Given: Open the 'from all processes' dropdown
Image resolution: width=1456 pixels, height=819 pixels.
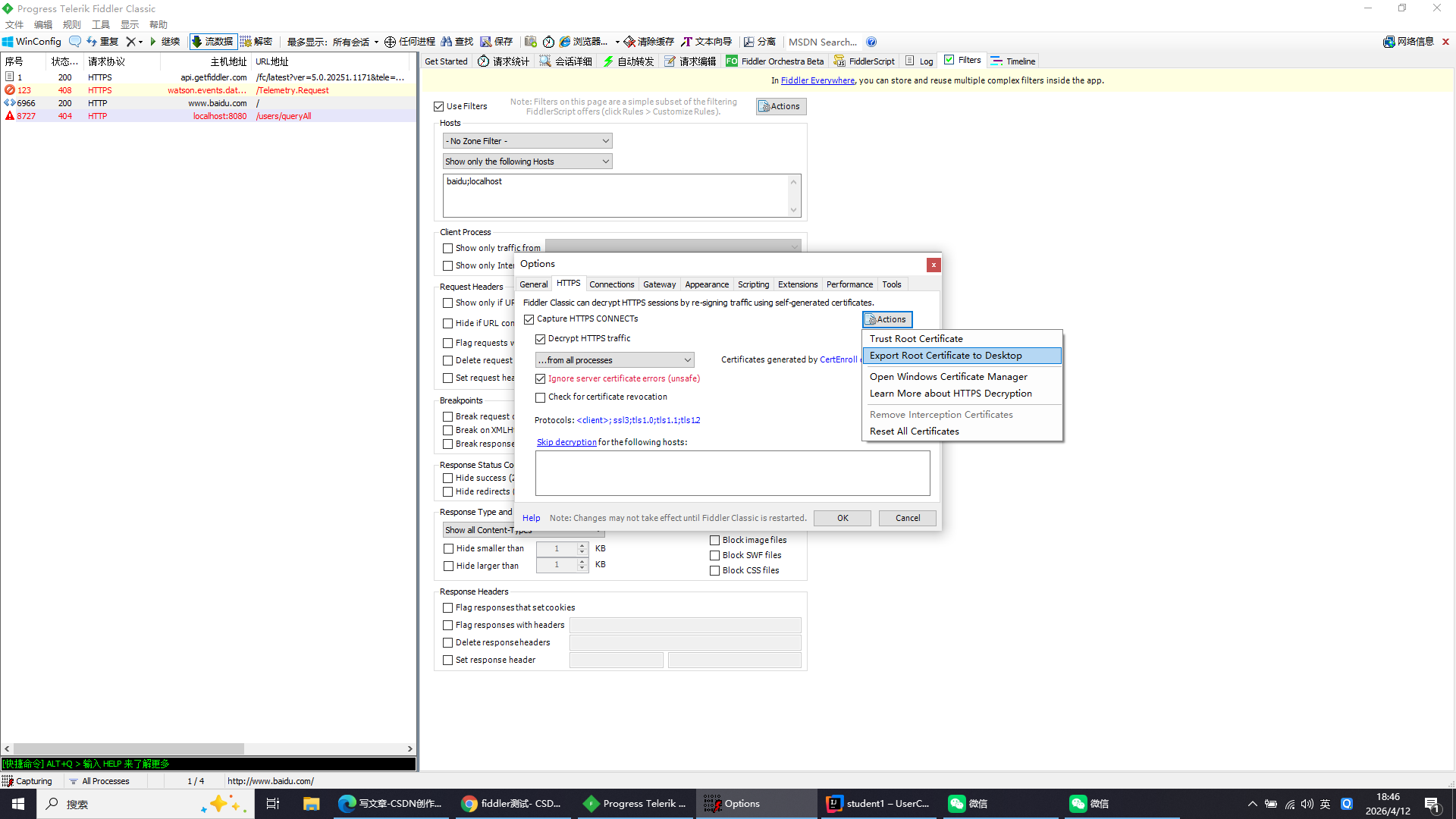Looking at the screenshot, I should click(614, 360).
